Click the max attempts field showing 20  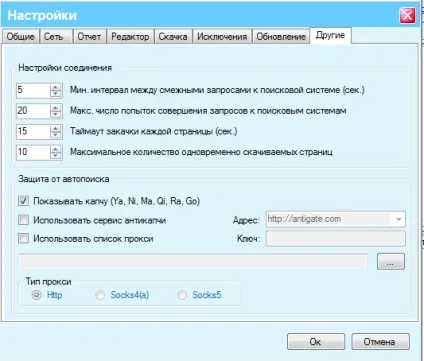click(33, 111)
